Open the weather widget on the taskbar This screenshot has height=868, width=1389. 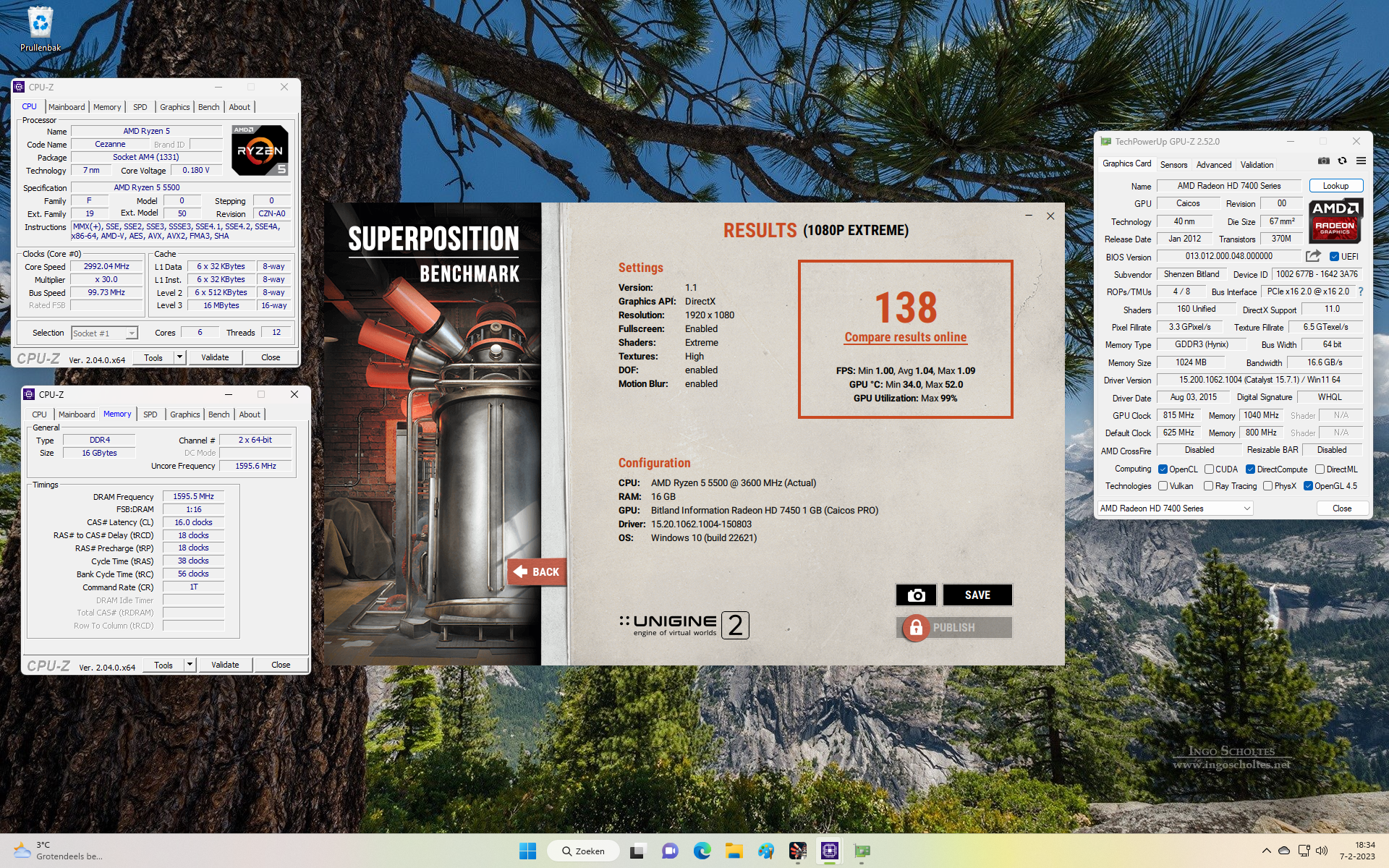pos(58,851)
